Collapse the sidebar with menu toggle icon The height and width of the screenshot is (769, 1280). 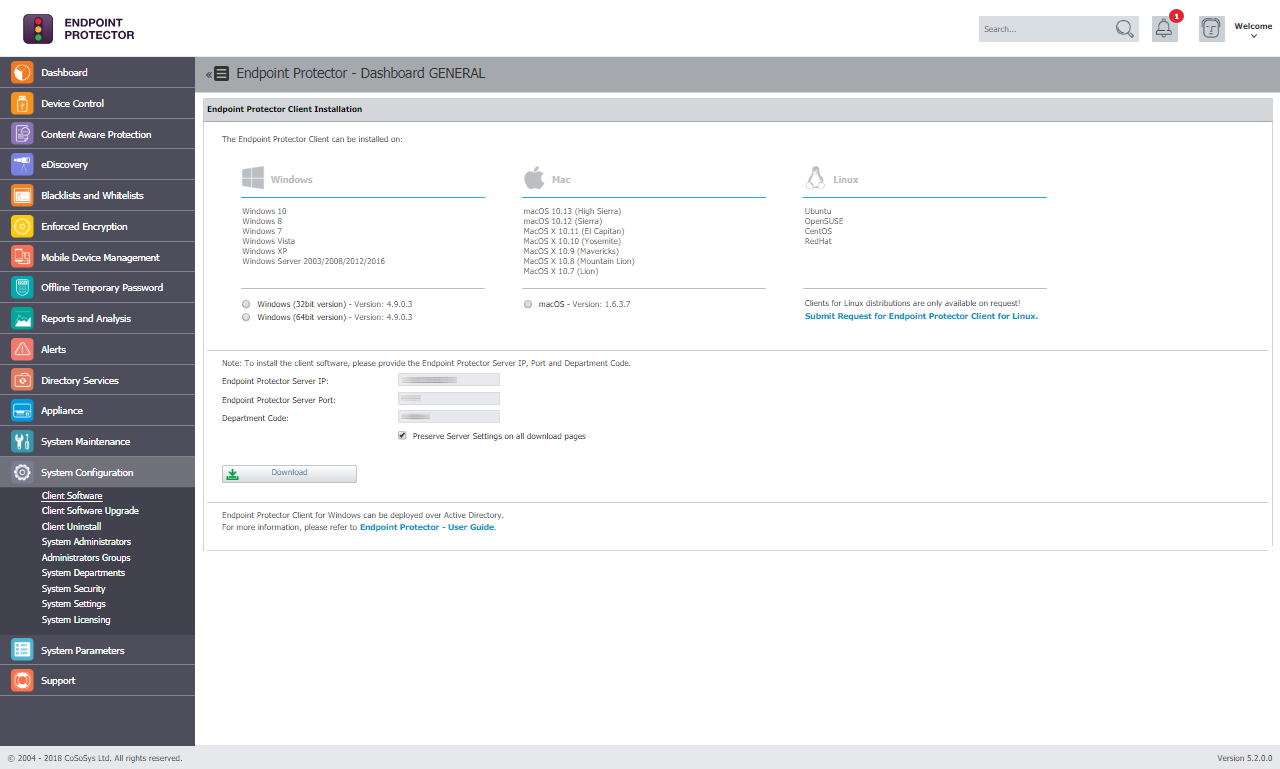[218, 73]
